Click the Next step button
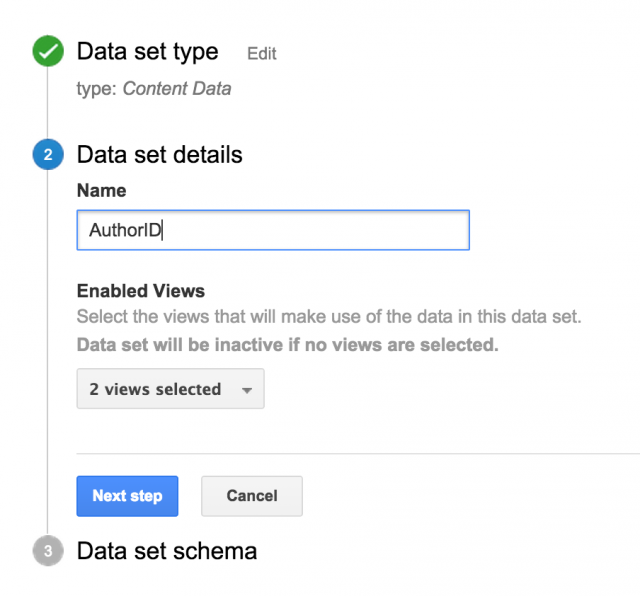 pyautogui.click(x=127, y=496)
